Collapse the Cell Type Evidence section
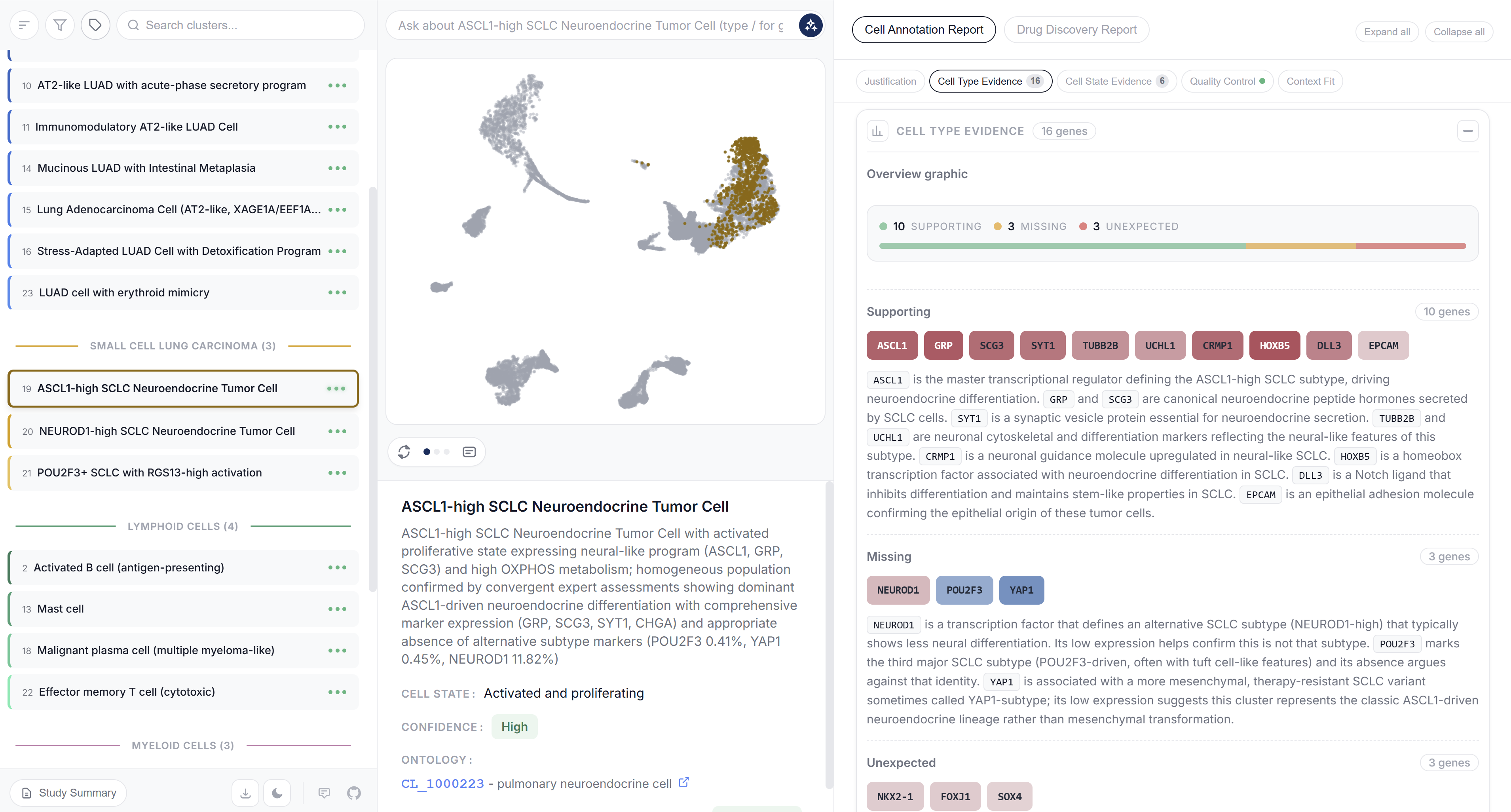This screenshot has height=812, width=1511. pos(1467,131)
